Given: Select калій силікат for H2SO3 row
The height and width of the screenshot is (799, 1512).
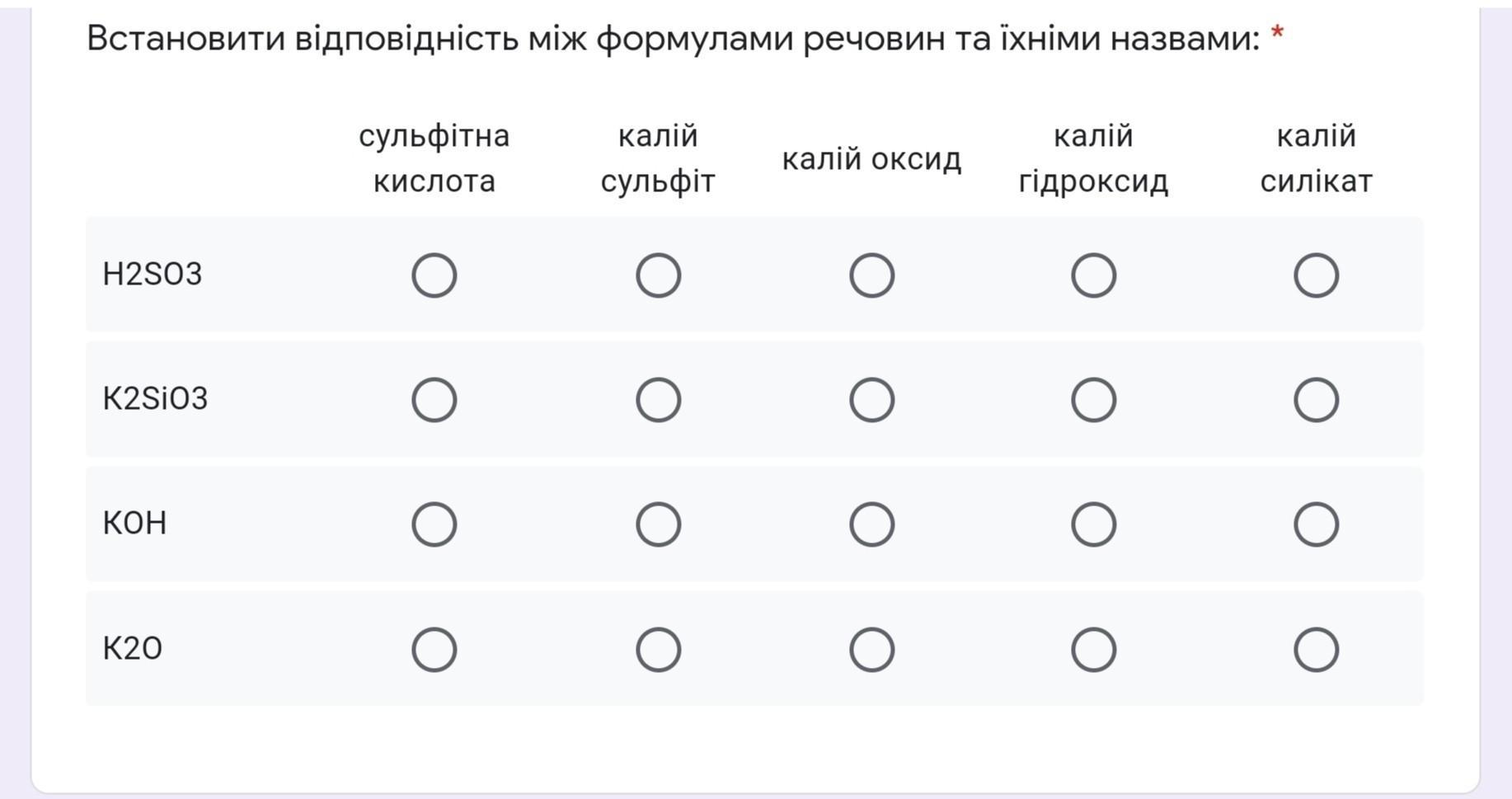Looking at the screenshot, I should 1316,275.
